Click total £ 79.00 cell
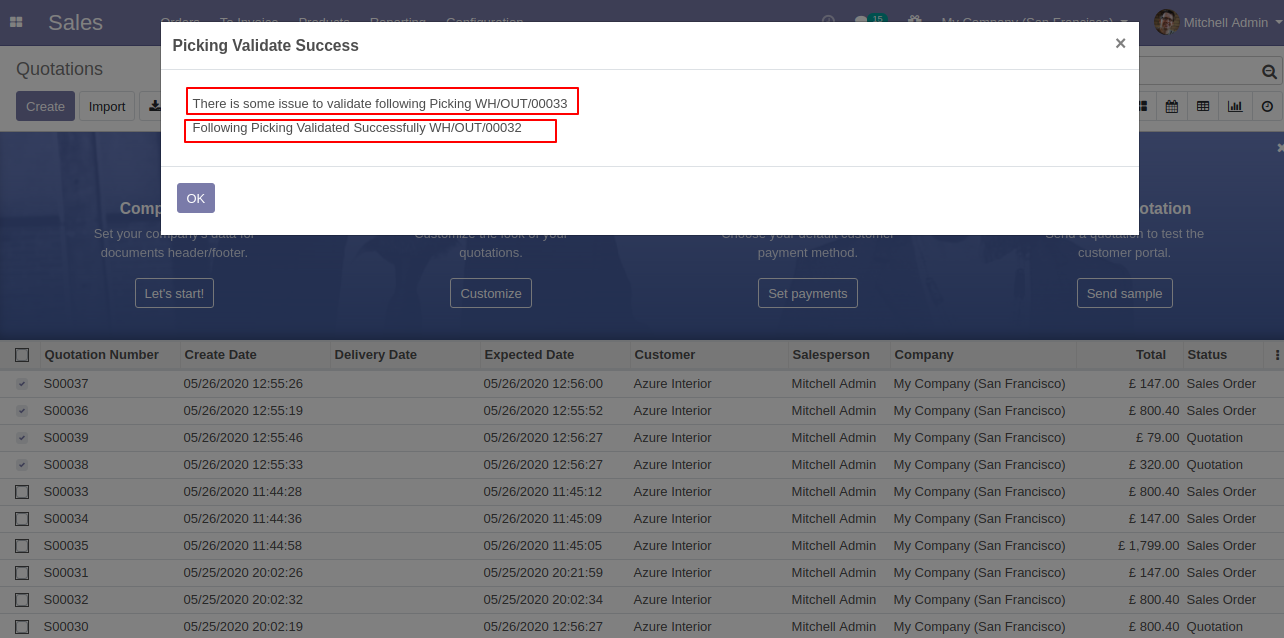Screen dimensions: 1284x638 point(1158,438)
